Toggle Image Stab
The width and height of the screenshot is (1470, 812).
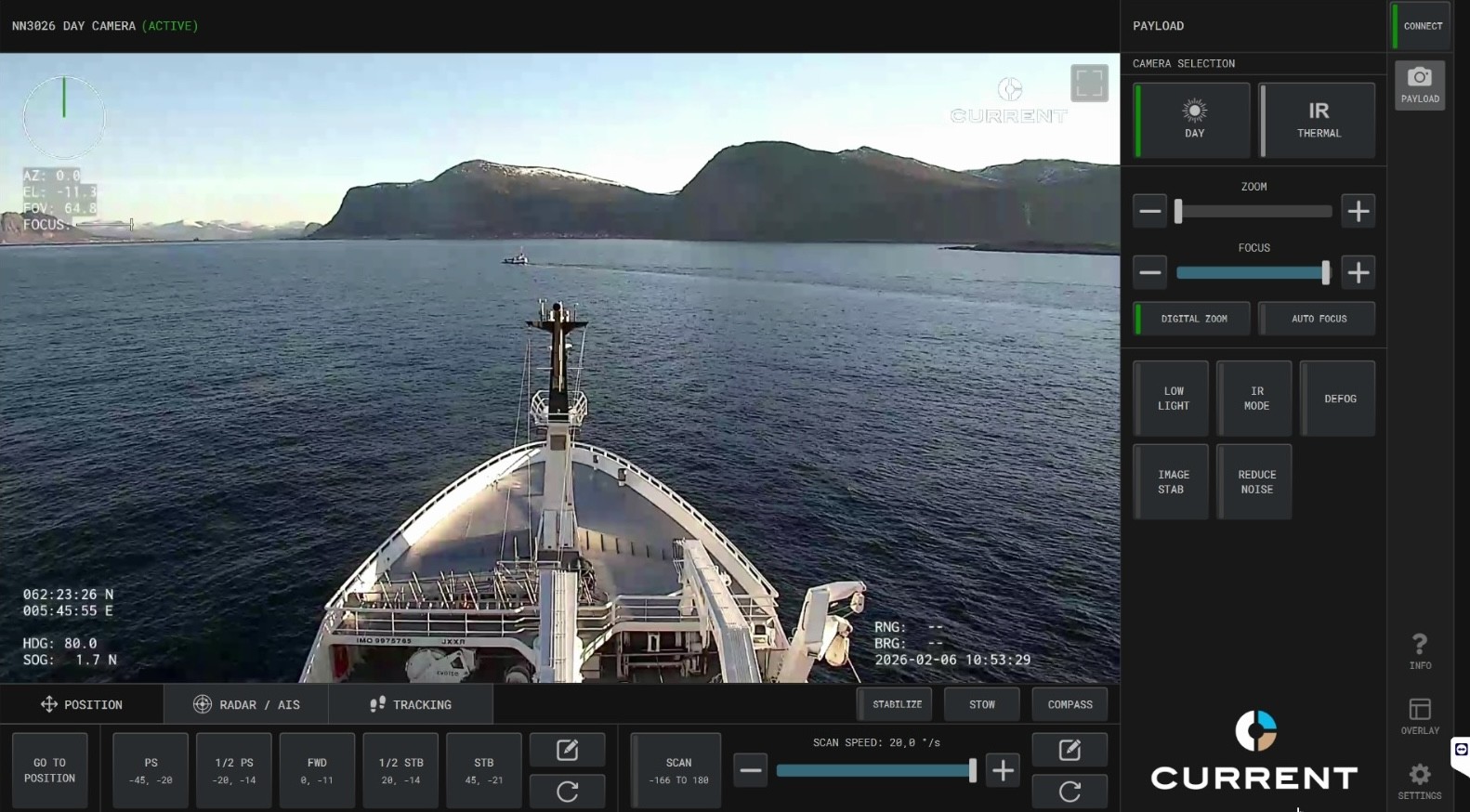click(1171, 482)
